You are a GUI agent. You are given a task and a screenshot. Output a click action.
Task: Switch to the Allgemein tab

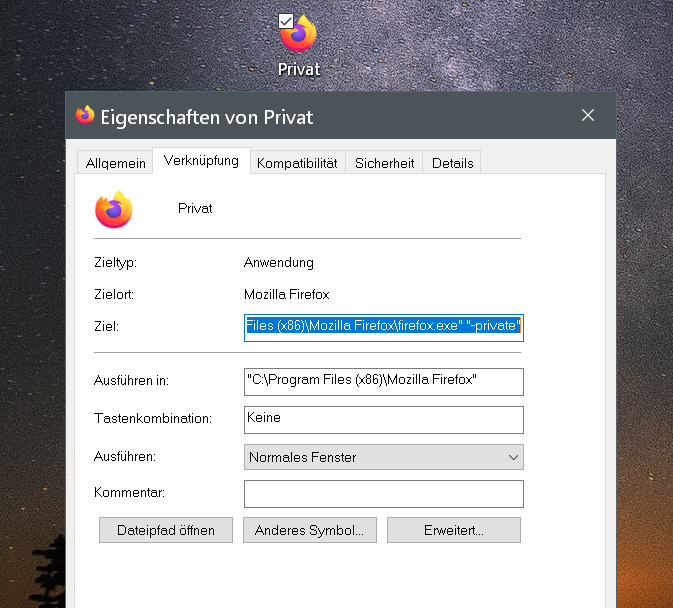coord(114,163)
